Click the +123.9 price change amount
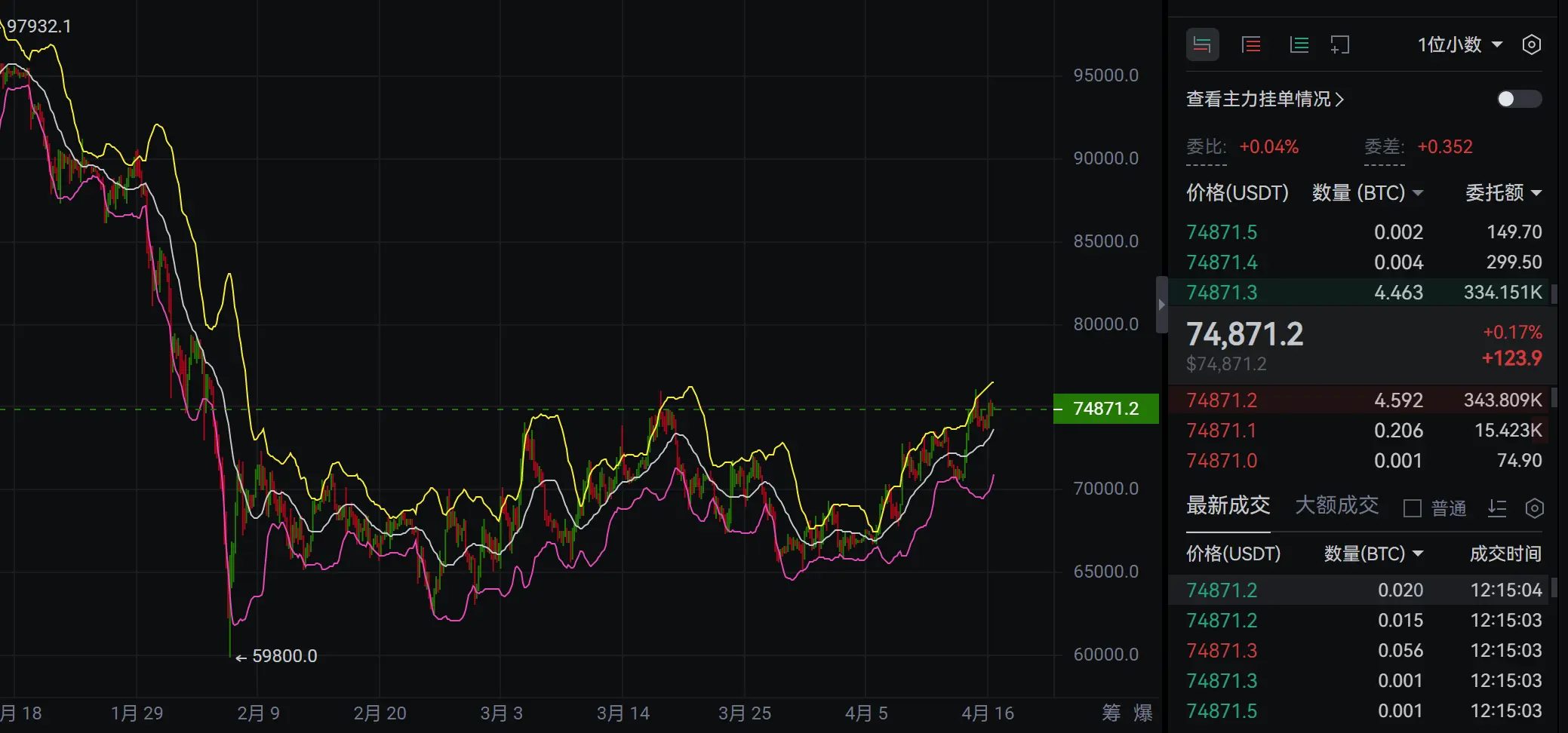Image resolution: width=1568 pixels, height=733 pixels. pos(1512,358)
